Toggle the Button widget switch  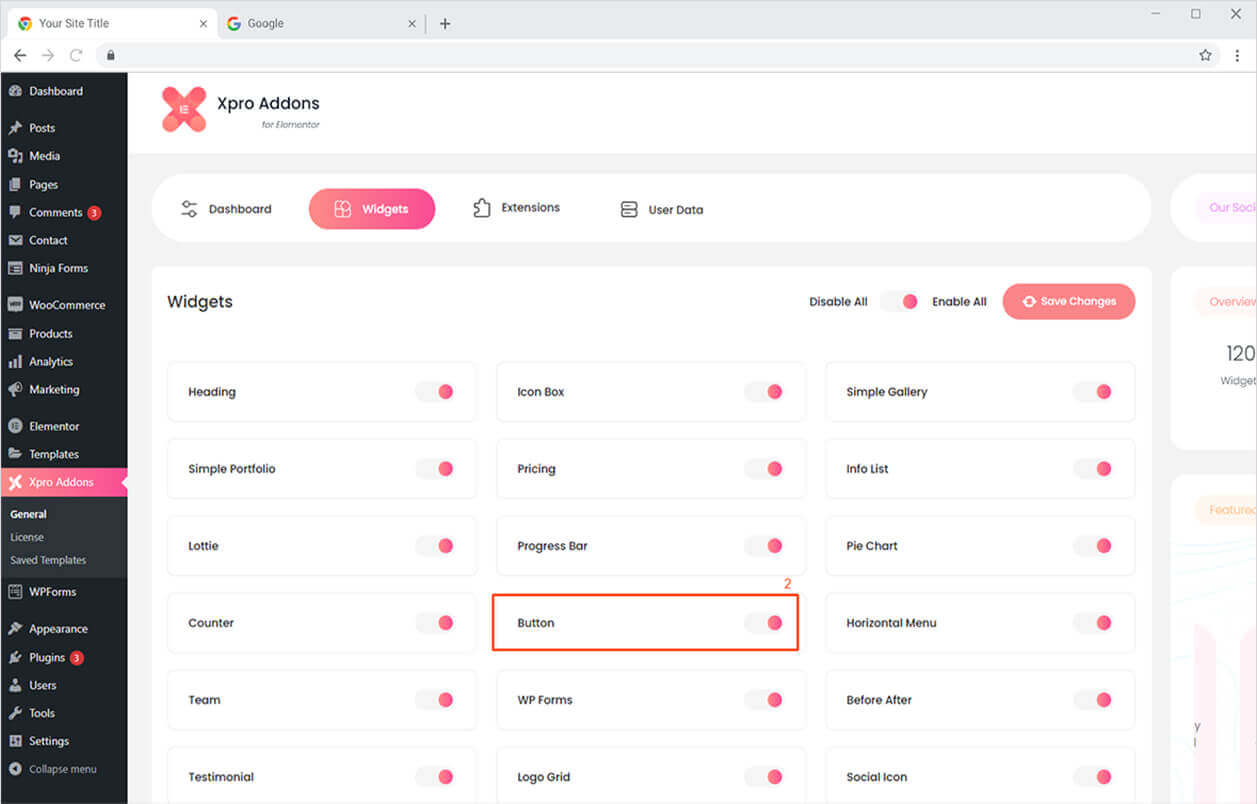point(765,623)
